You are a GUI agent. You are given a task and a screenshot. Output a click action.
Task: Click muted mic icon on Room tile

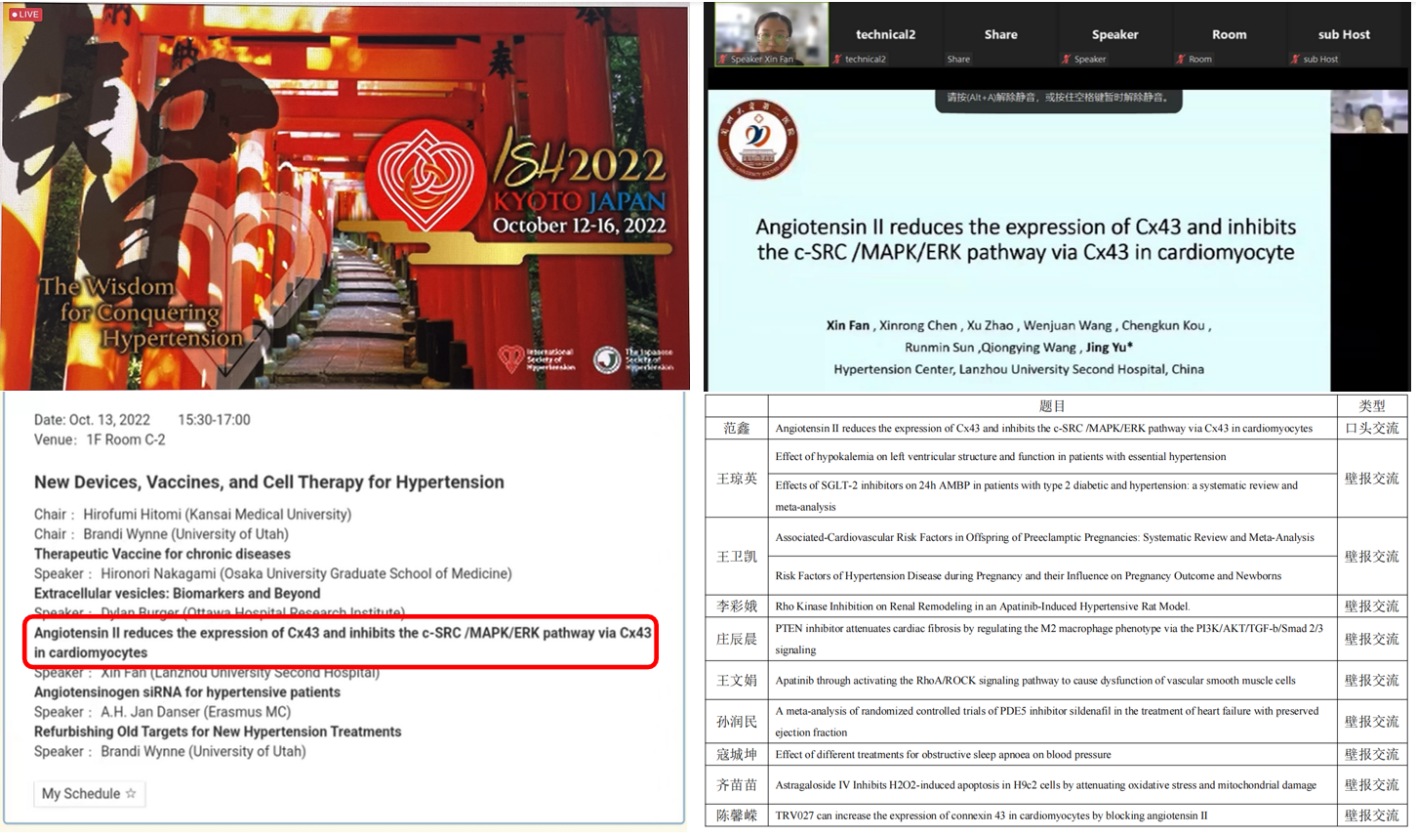pos(1181,59)
